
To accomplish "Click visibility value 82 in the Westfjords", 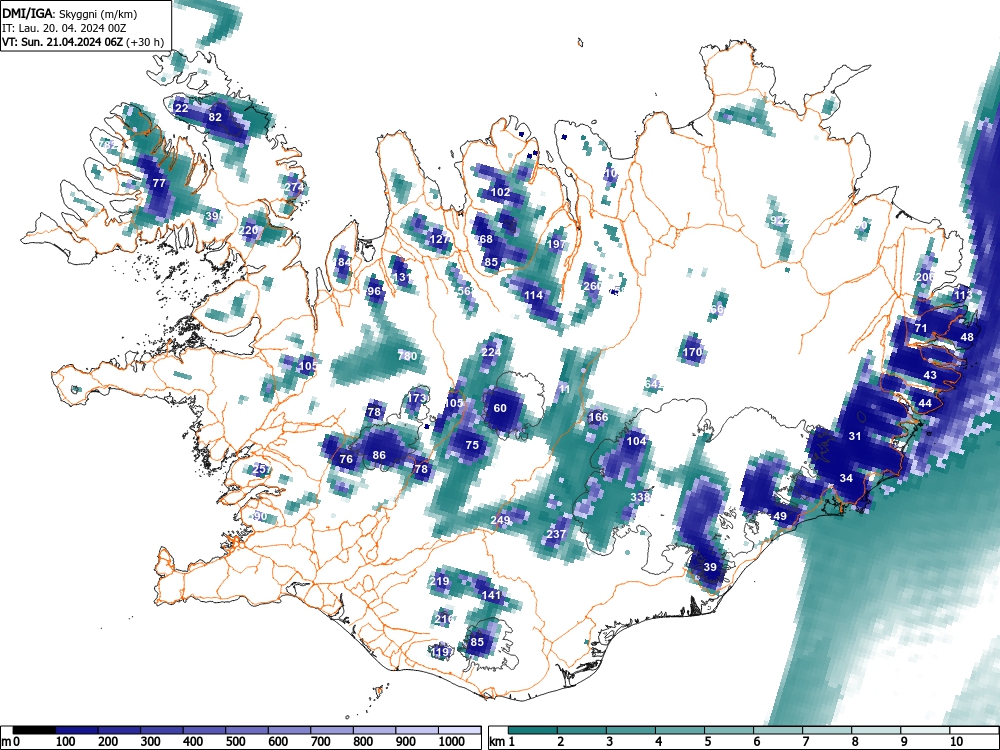I will tap(215, 117).
